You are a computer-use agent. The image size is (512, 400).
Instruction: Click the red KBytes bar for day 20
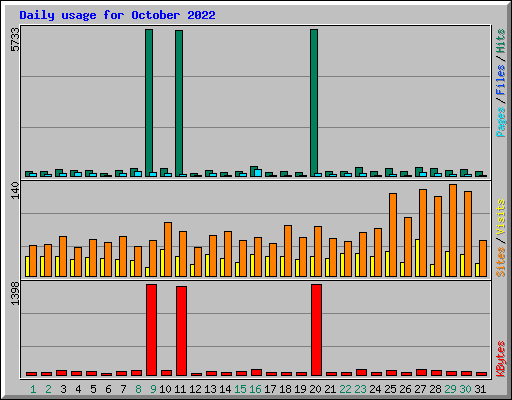point(316,330)
